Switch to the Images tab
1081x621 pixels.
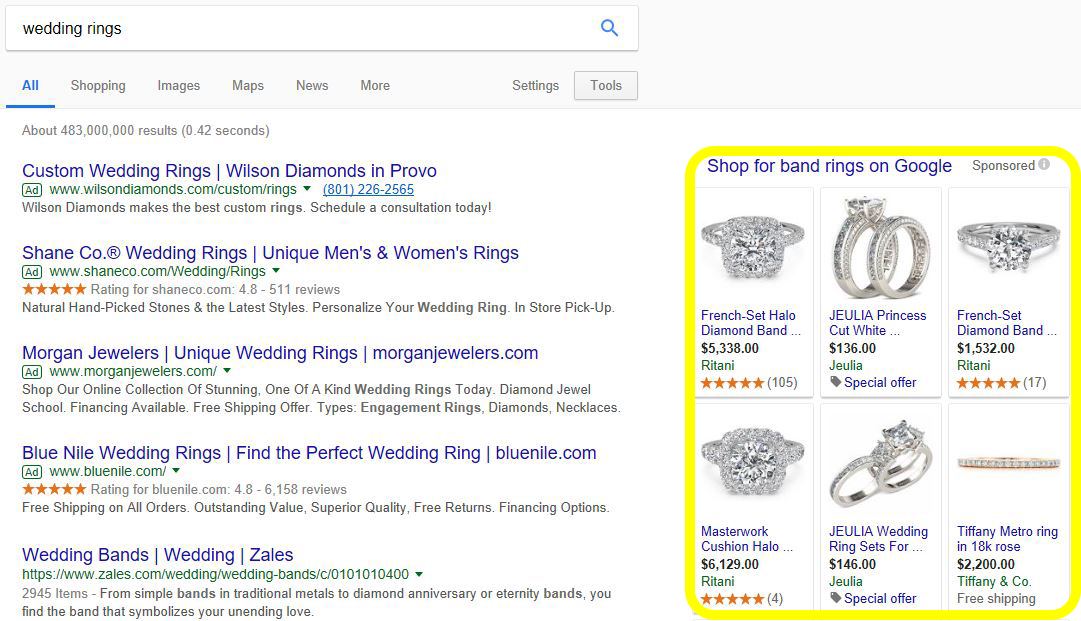tap(179, 85)
